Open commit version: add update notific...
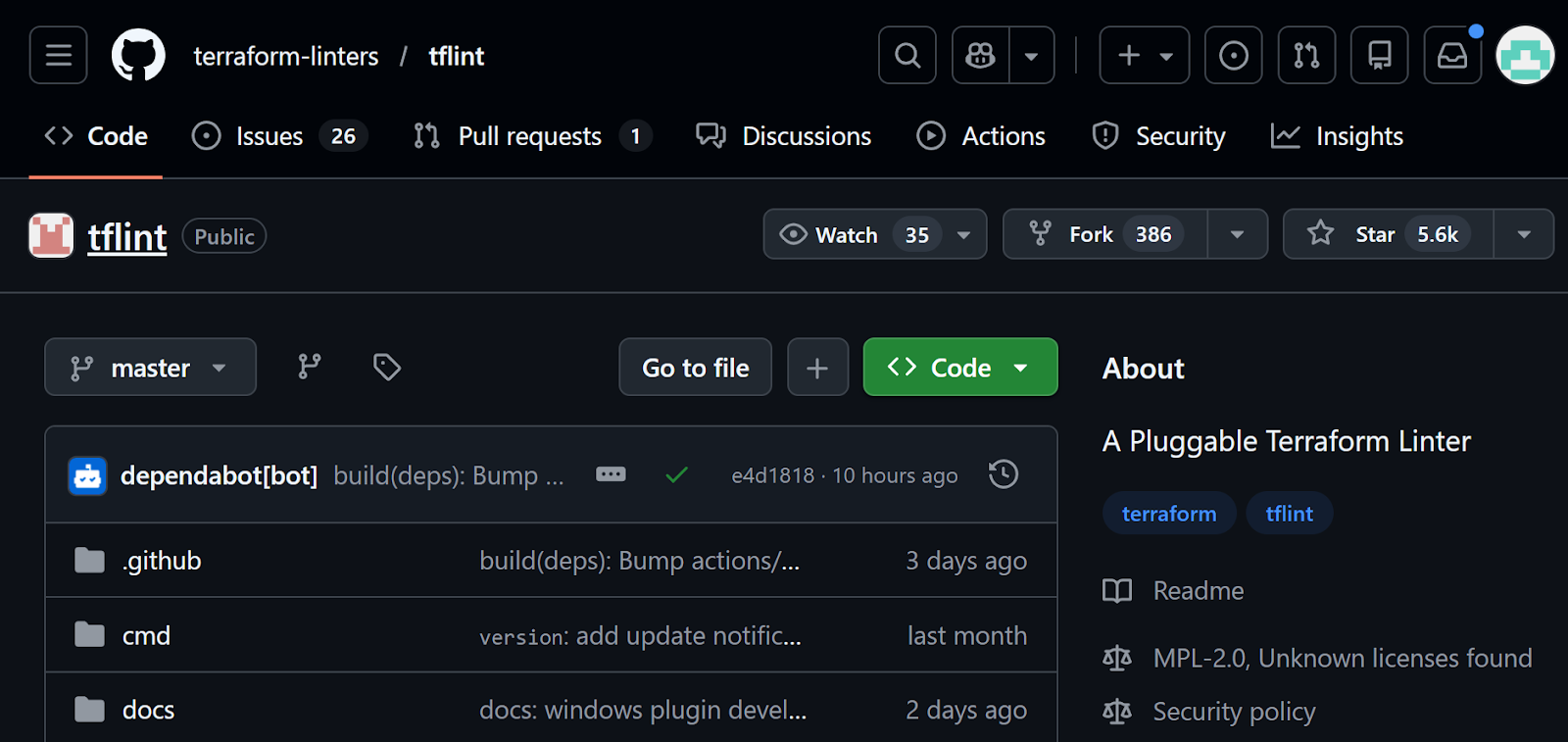This screenshot has width=1568, height=742. click(x=640, y=635)
